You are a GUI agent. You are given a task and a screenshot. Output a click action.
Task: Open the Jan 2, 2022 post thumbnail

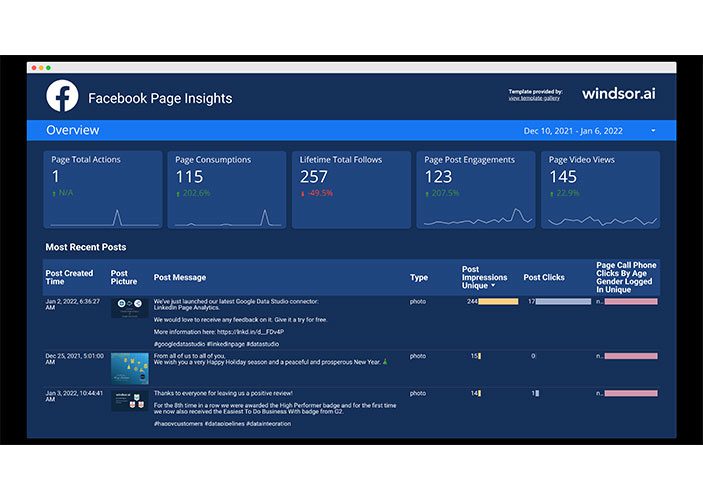[x=130, y=308]
